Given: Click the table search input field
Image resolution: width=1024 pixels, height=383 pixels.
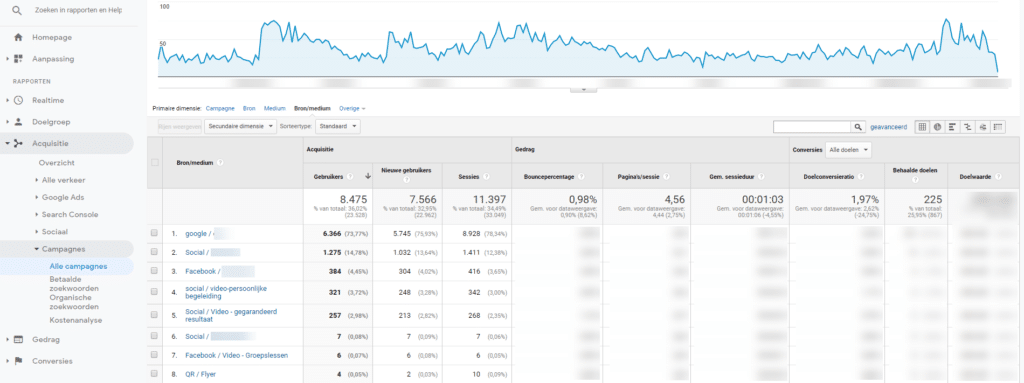Looking at the screenshot, I should click(x=812, y=127).
